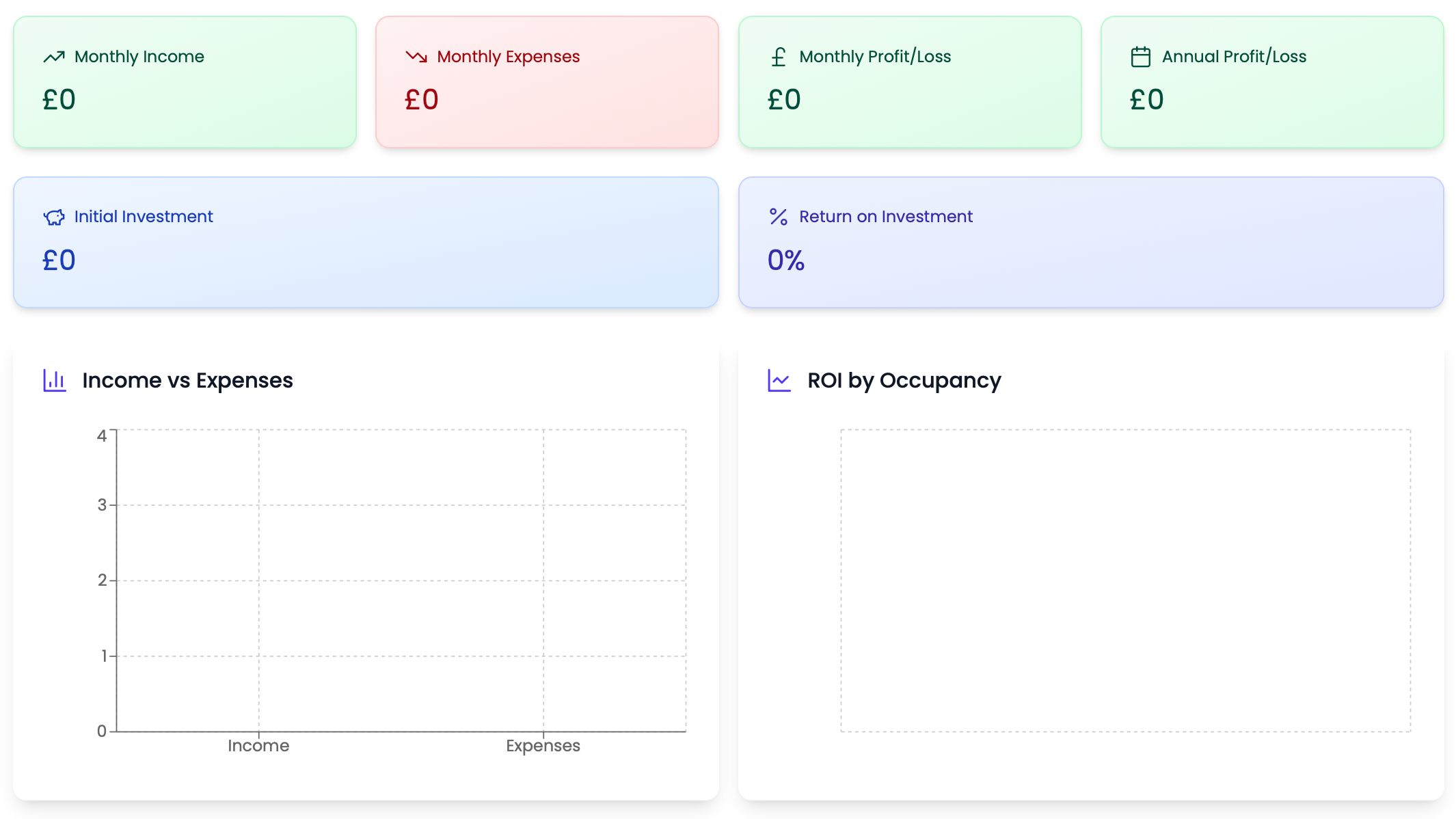Click the percent icon beside Return on Investment
Image resolution: width=1456 pixels, height=819 pixels.
779,217
